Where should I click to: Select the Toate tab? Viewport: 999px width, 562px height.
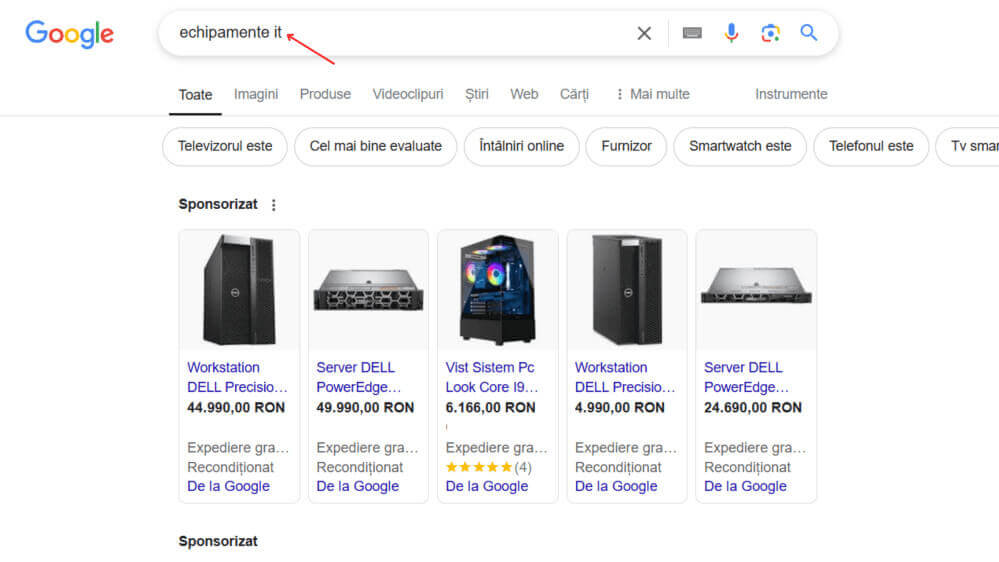click(195, 95)
